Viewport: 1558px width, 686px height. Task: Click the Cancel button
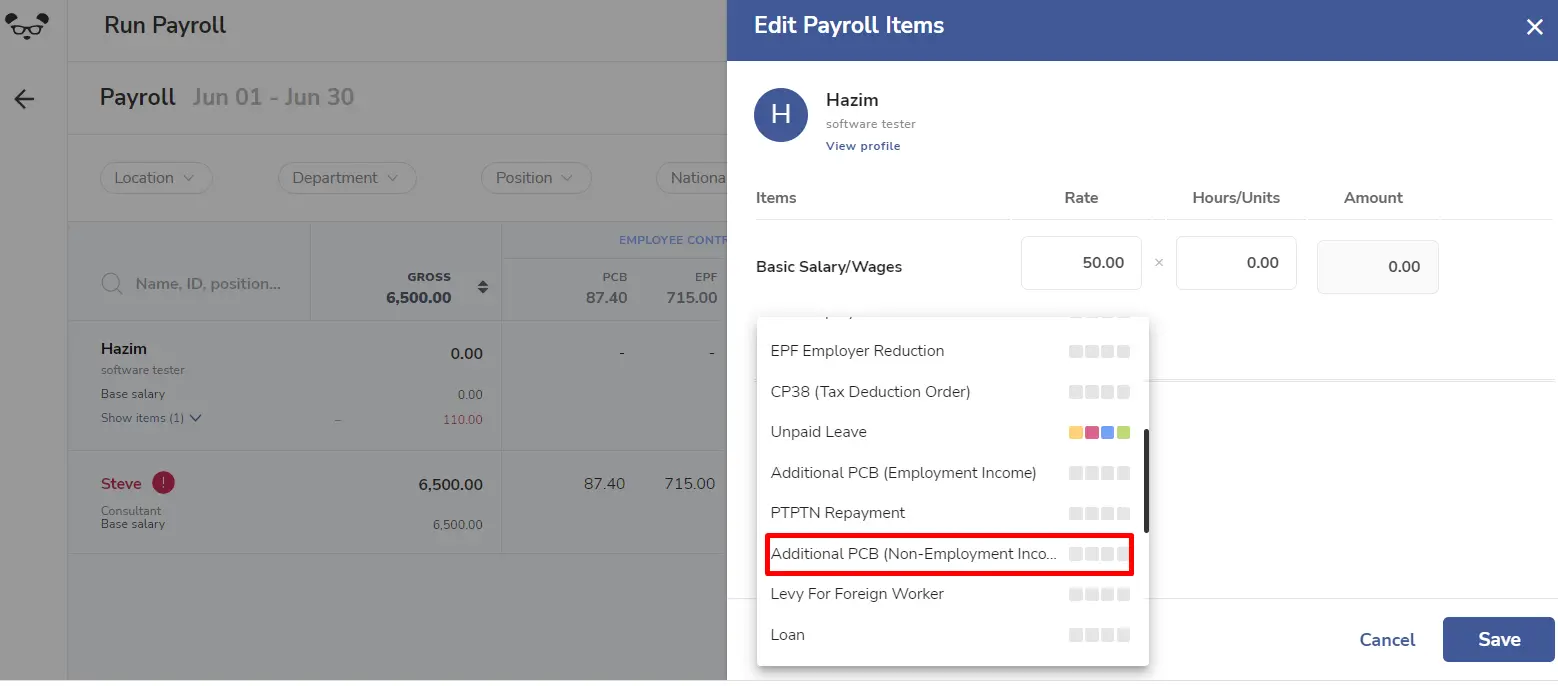1387,640
